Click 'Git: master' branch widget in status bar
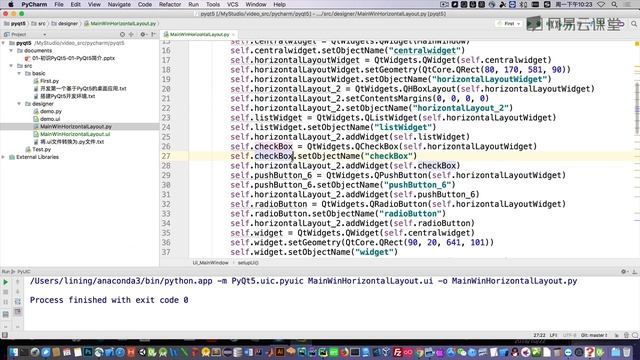 (594, 335)
